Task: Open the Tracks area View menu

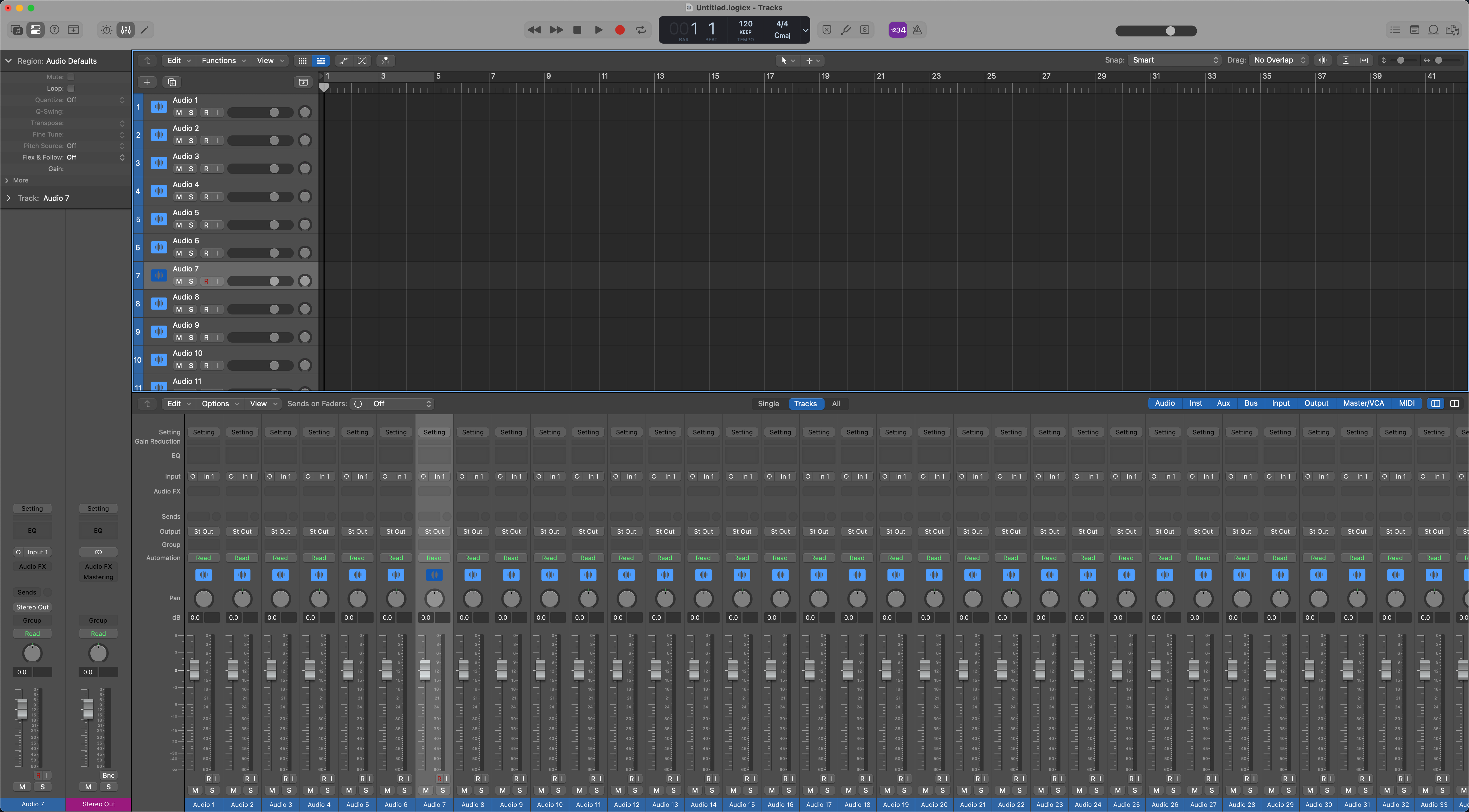Action: tap(270, 61)
